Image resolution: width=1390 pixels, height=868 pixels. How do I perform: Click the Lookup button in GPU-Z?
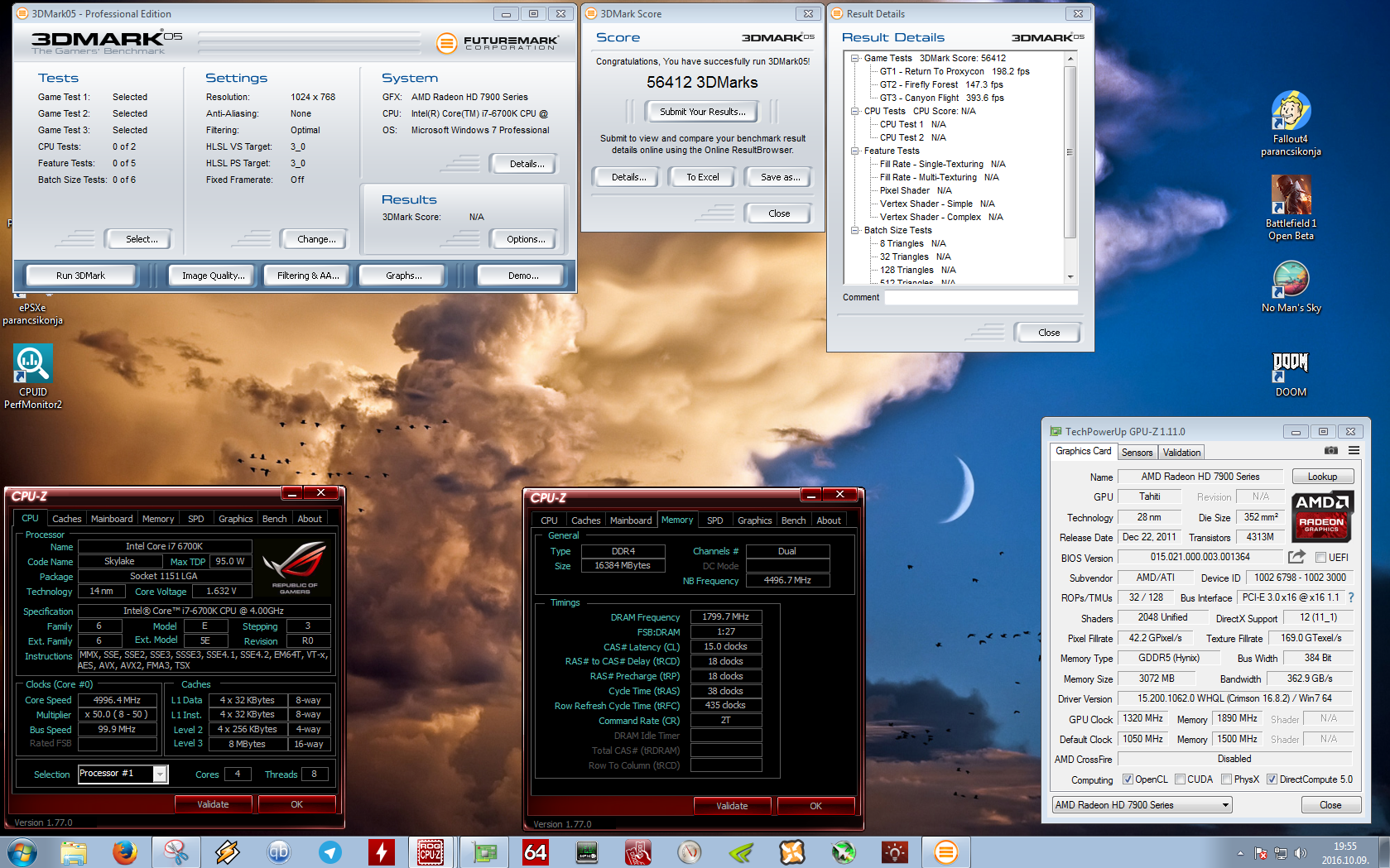pos(1322,477)
